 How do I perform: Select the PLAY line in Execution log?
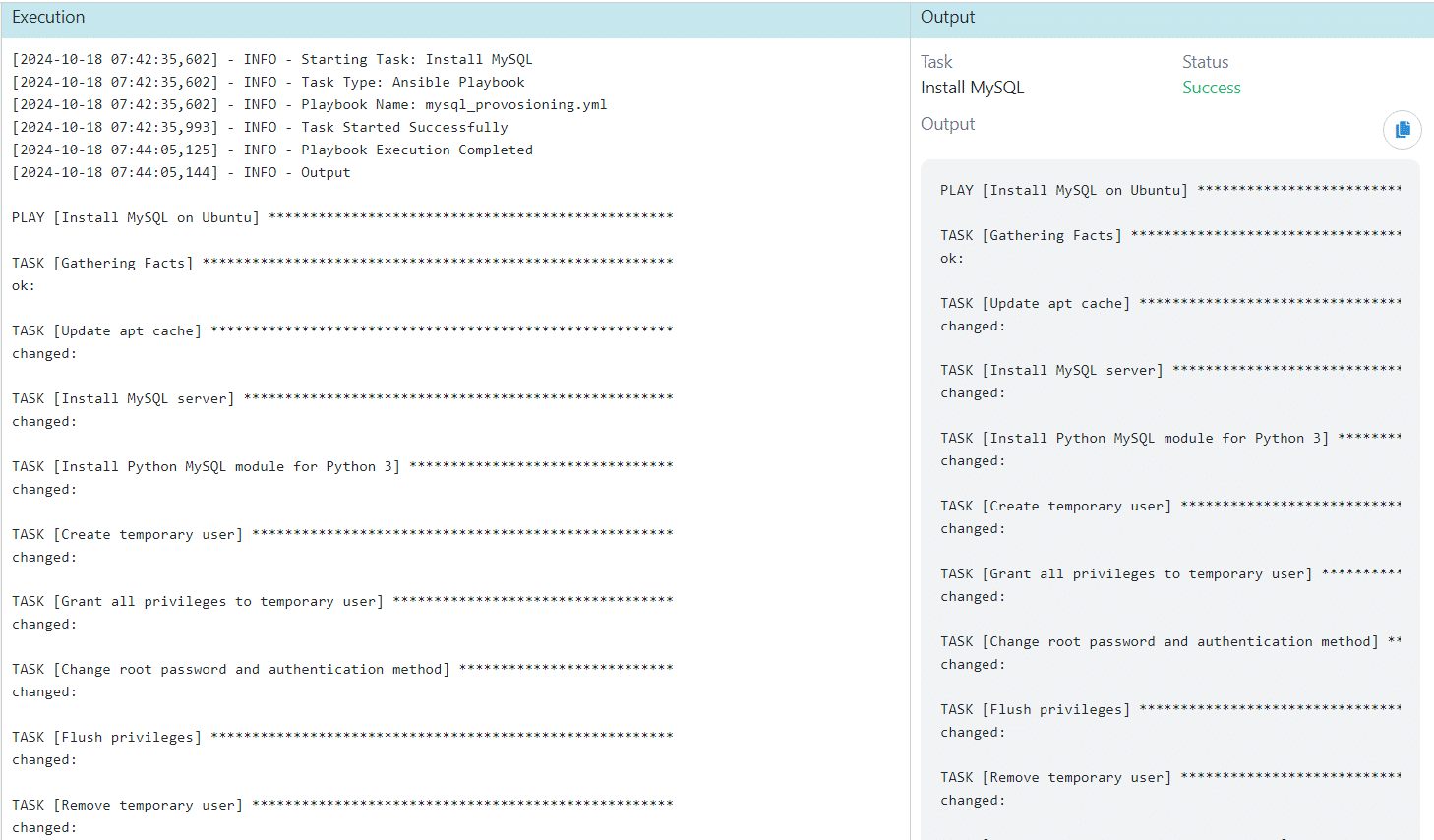click(x=342, y=218)
